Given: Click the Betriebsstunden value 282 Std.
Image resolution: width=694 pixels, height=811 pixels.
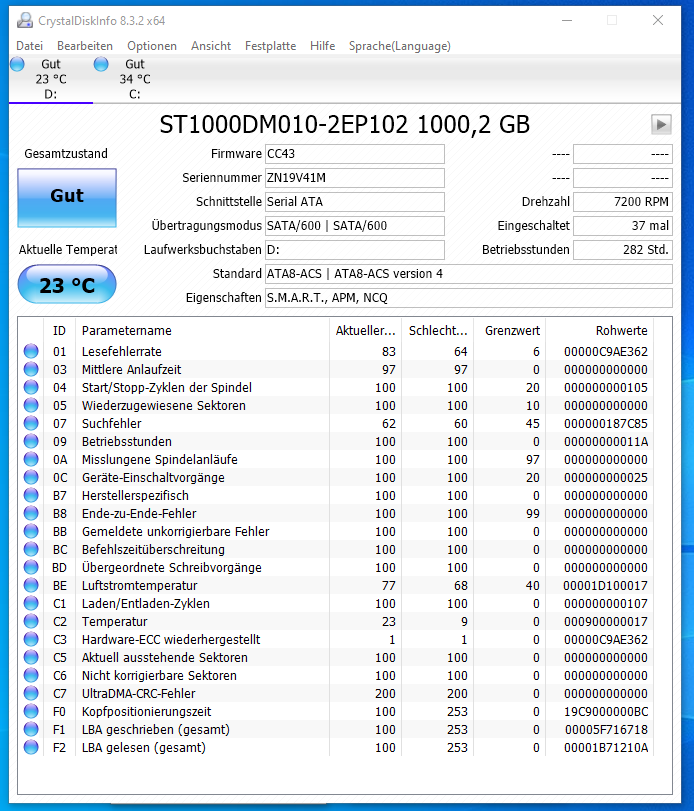Looking at the screenshot, I should 623,250.
